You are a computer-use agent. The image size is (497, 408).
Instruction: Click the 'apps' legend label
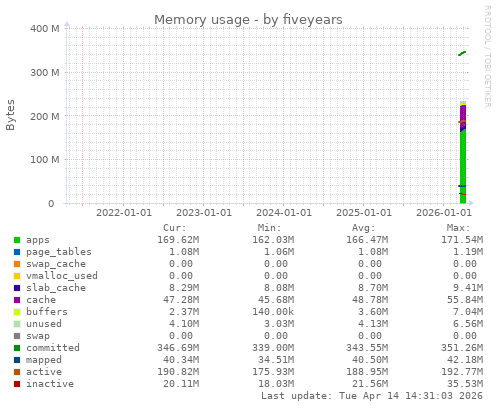38,240
